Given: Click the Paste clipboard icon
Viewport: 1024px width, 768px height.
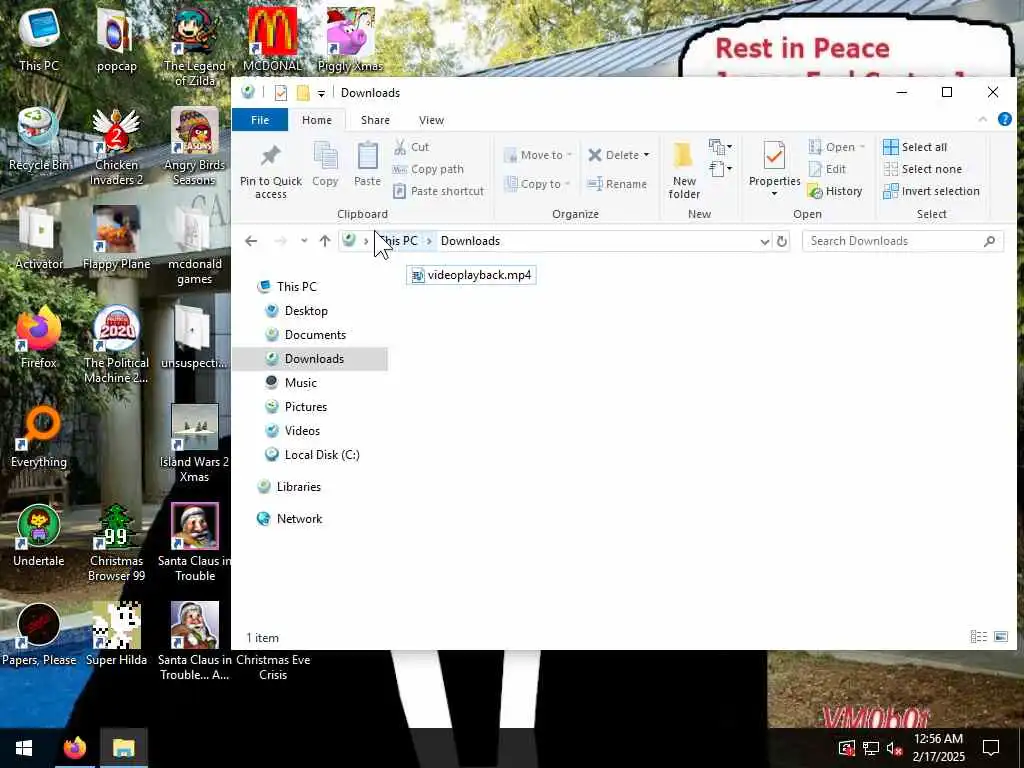Looking at the screenshot, I should pos(367,156).
